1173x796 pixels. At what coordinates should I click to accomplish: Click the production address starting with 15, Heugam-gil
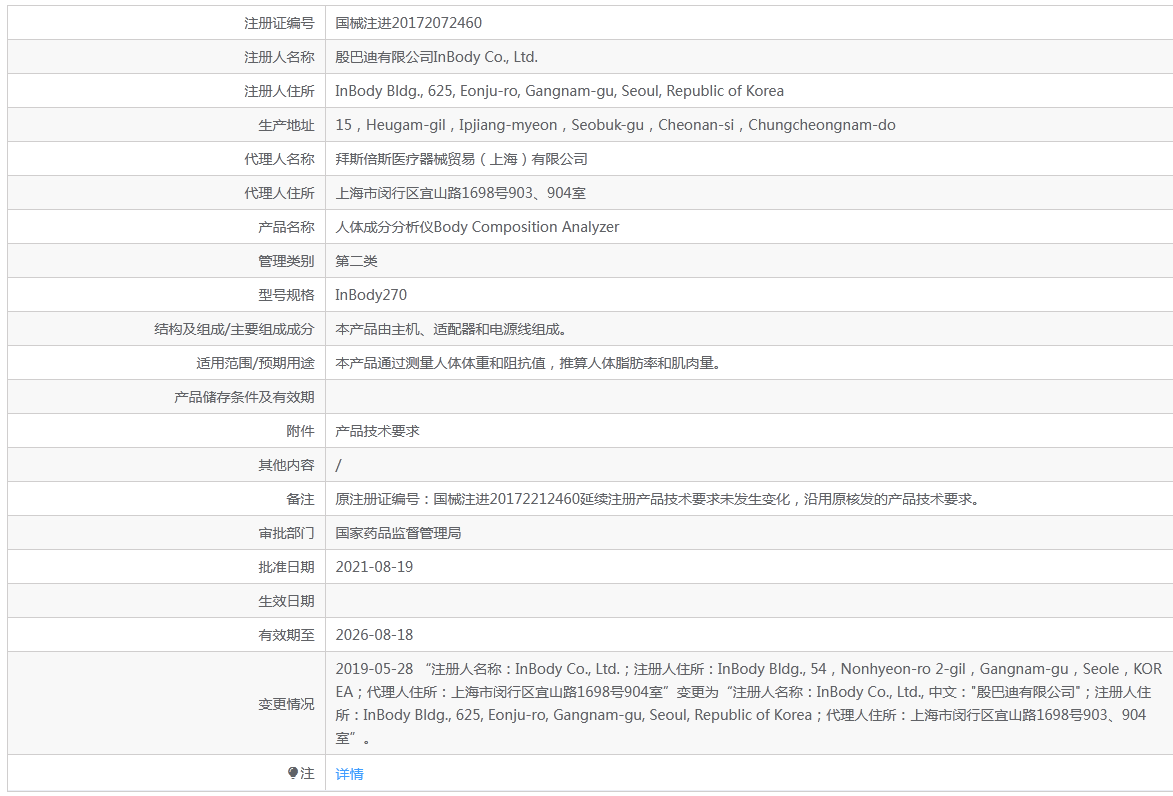(x=615, y=125)
